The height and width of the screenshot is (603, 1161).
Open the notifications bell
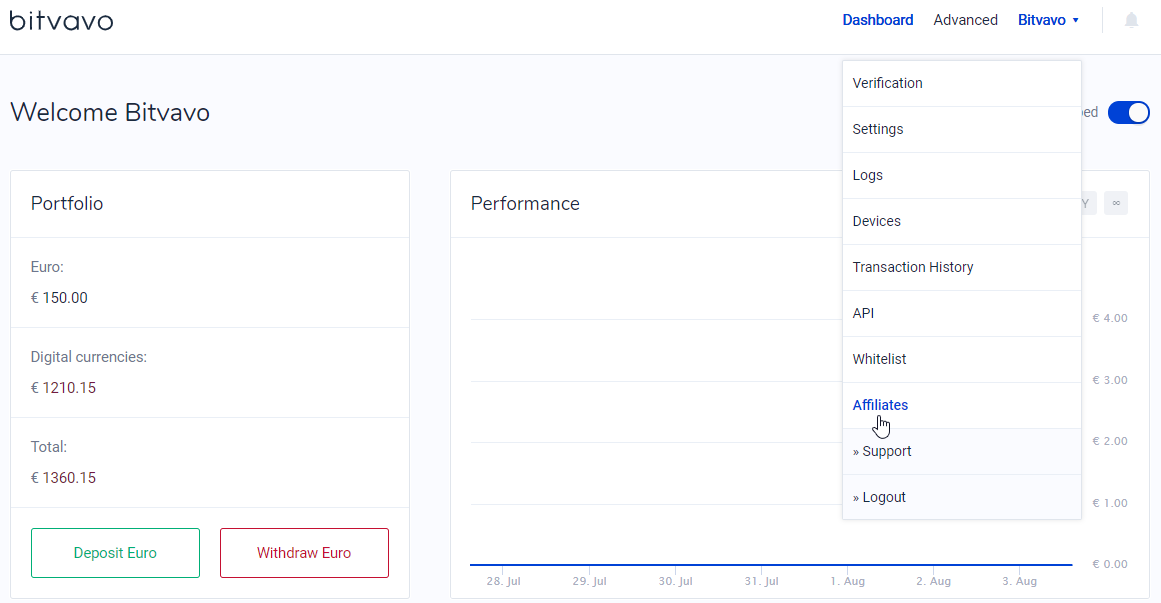1131,20
